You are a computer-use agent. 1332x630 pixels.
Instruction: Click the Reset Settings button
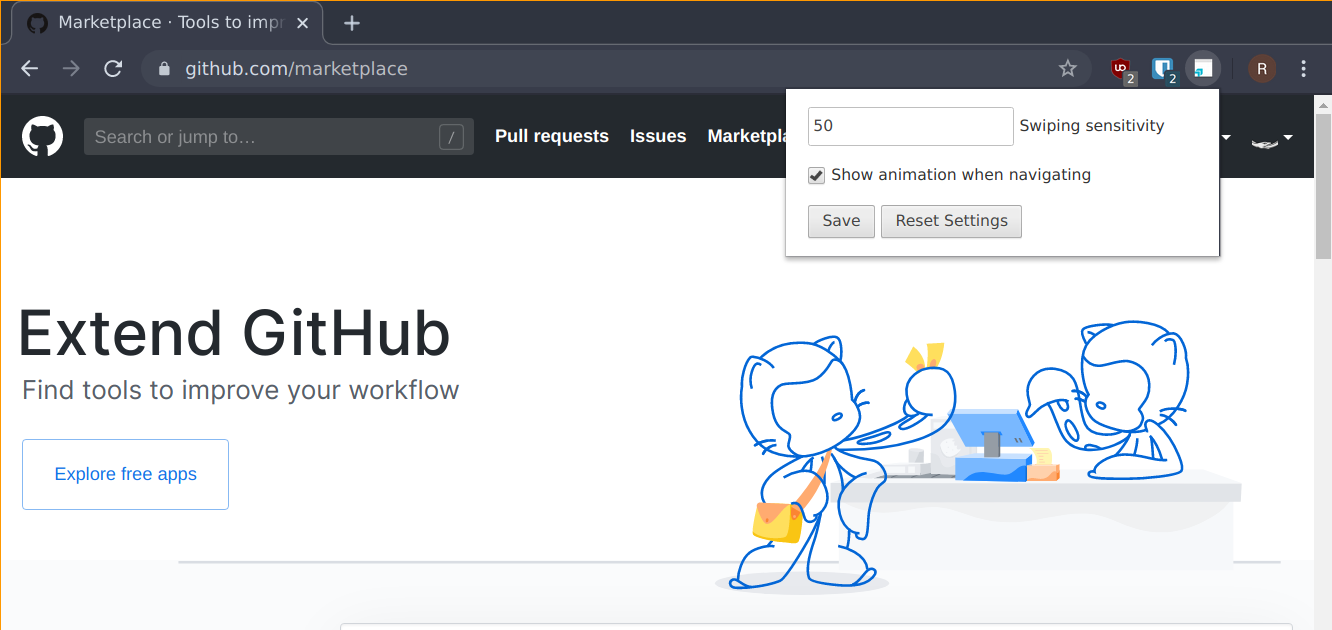(951, 221)
